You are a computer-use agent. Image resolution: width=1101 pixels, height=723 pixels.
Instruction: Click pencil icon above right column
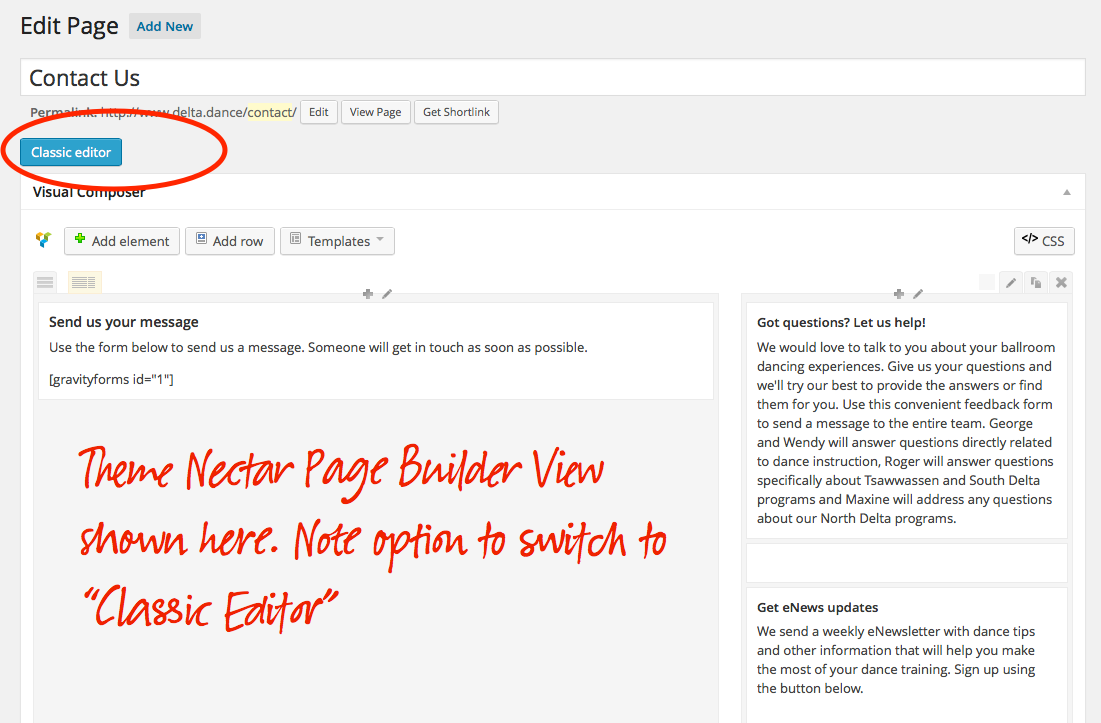tap(918, 294)
